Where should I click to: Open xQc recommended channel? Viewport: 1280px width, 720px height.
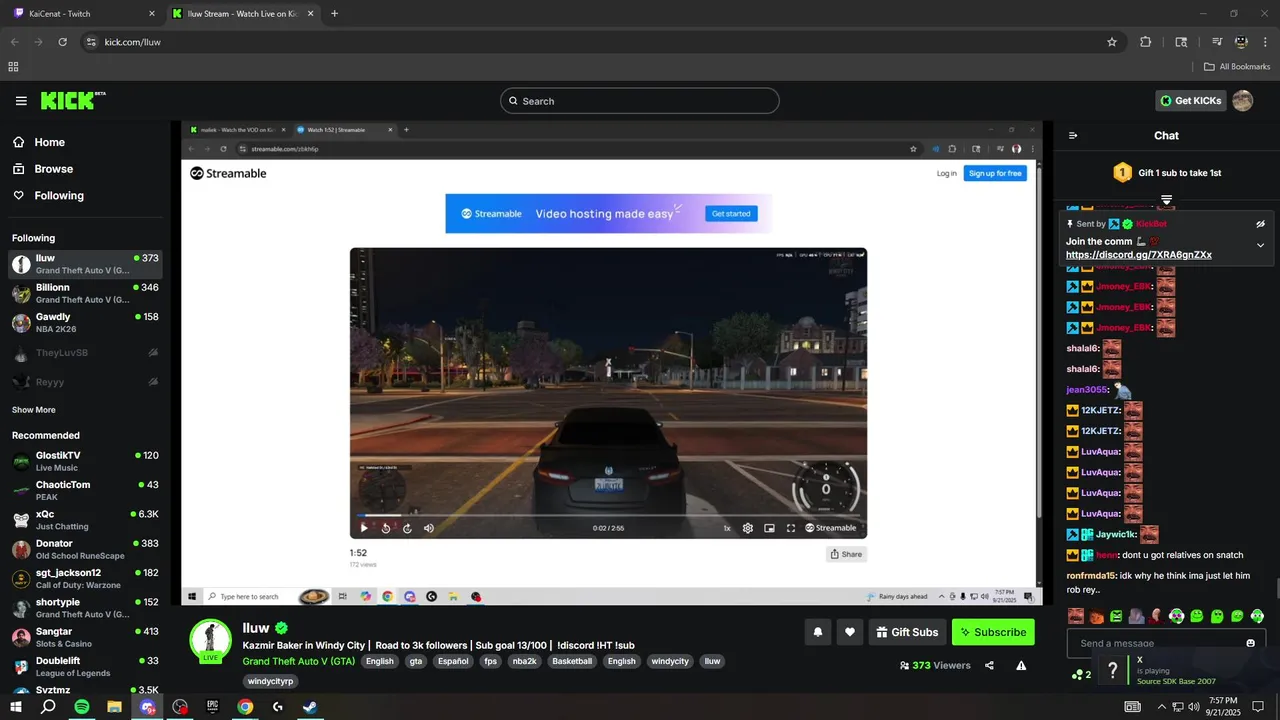(85, 520)
